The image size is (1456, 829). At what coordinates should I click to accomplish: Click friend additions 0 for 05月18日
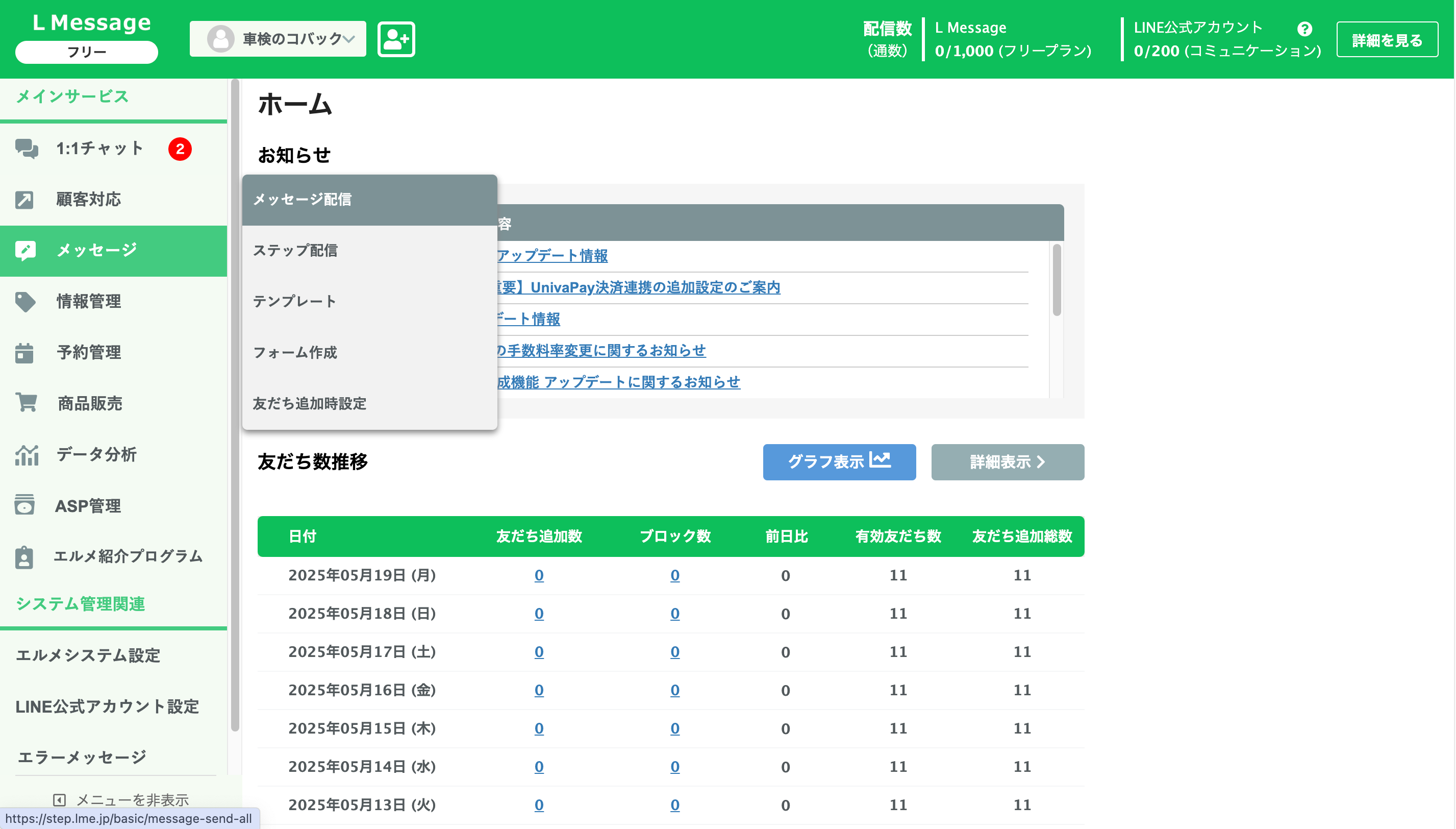[539, 614]
